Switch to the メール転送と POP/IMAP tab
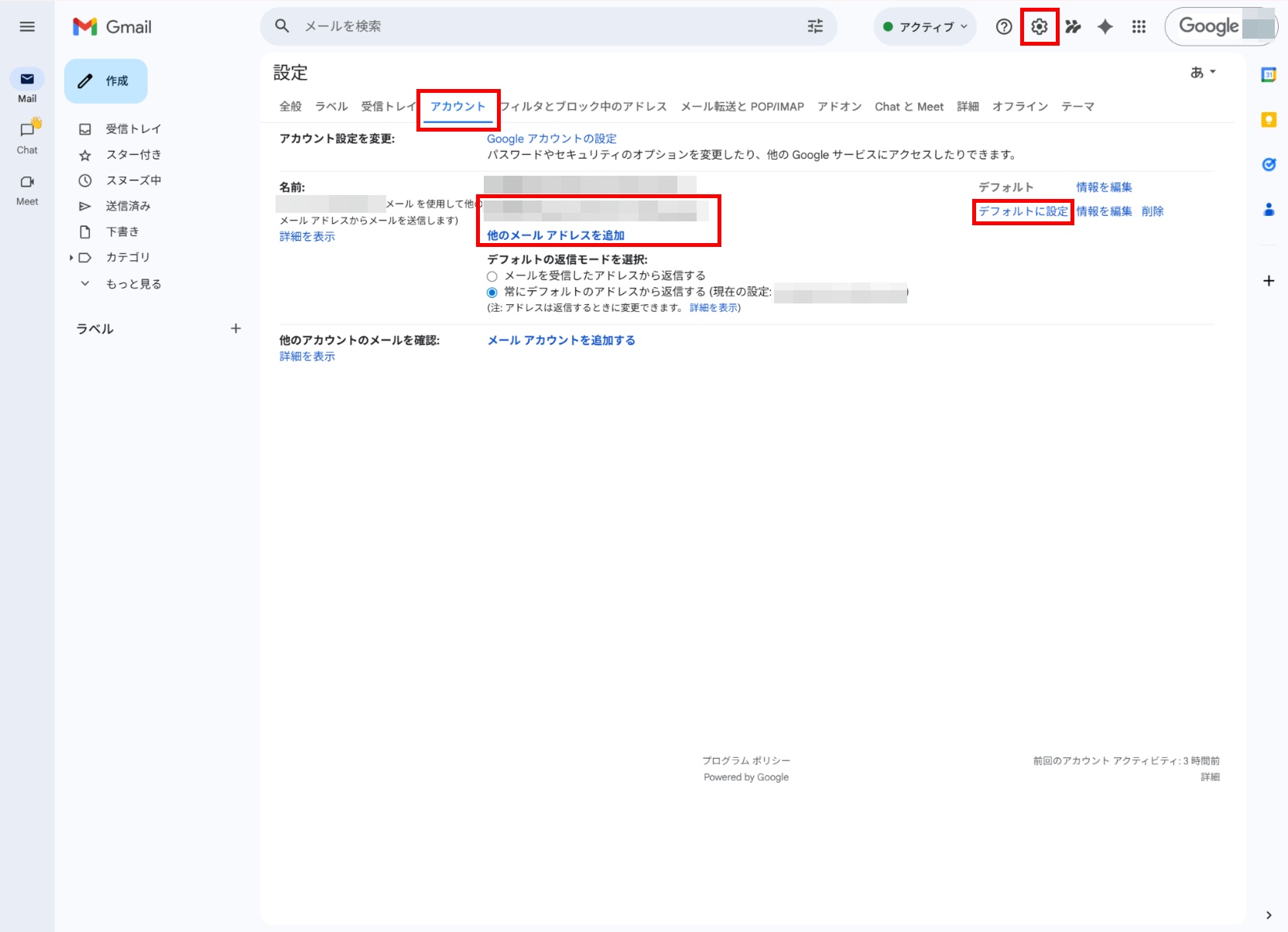Image resolution: width=1288 pixels, height=932 pixels. click(x=742, y=106)
